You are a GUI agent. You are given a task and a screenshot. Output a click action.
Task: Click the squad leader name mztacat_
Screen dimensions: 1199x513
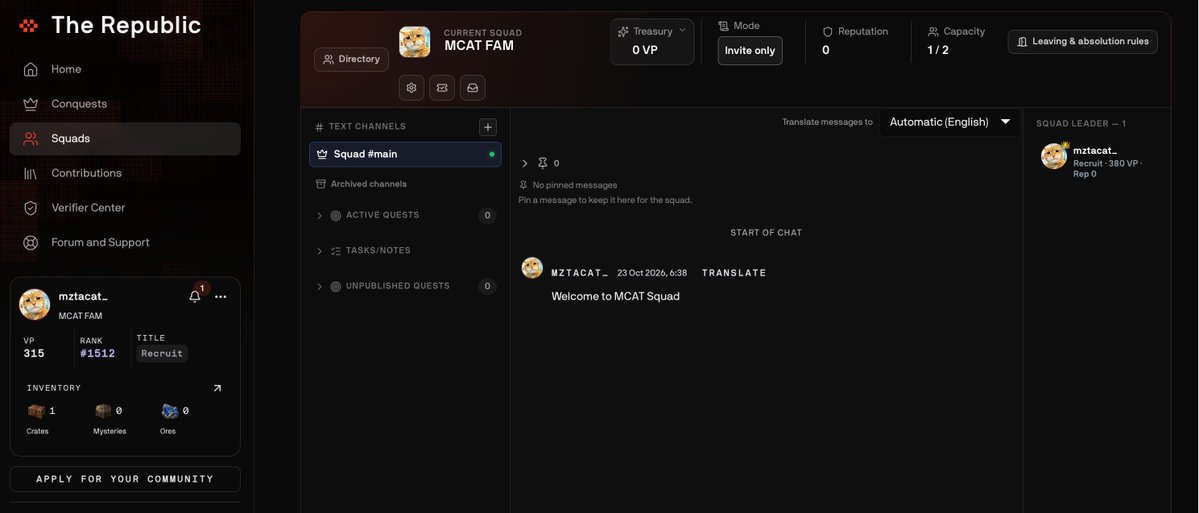1094,151
